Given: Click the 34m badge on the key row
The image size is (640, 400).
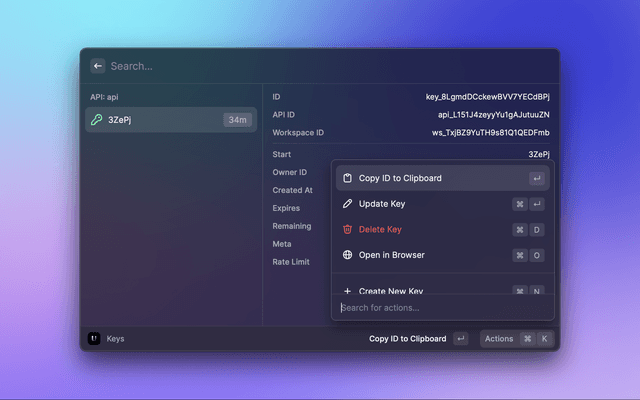Looking at the screenshot, I should (x=237, y=120).
